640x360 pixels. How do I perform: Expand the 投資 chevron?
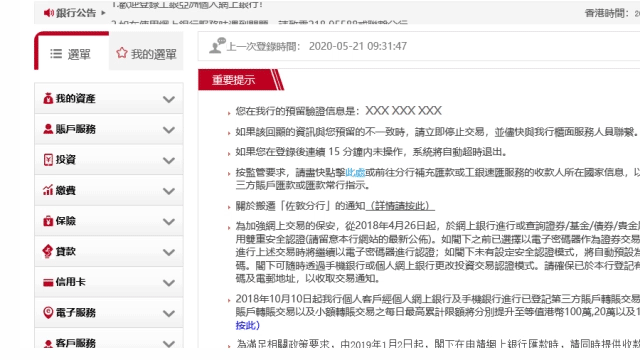[x=169, y=160]
